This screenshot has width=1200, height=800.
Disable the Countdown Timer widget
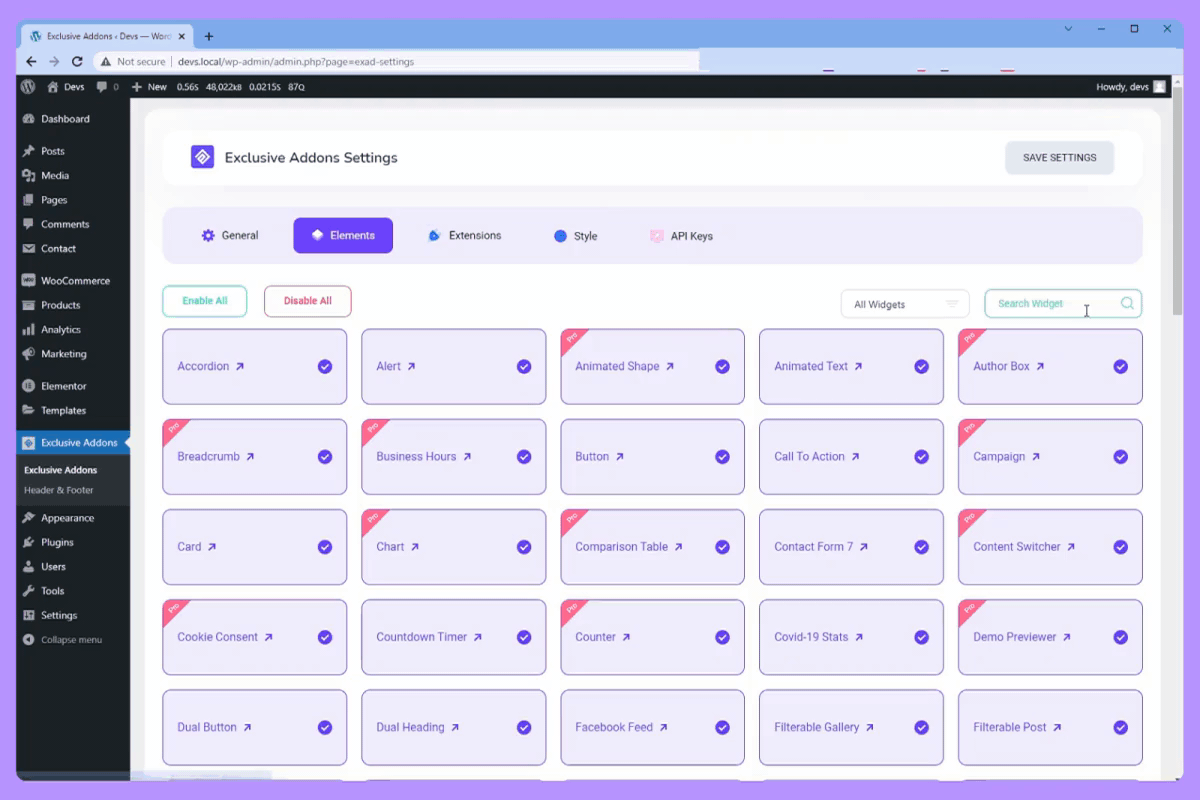(x=523, y=636)
